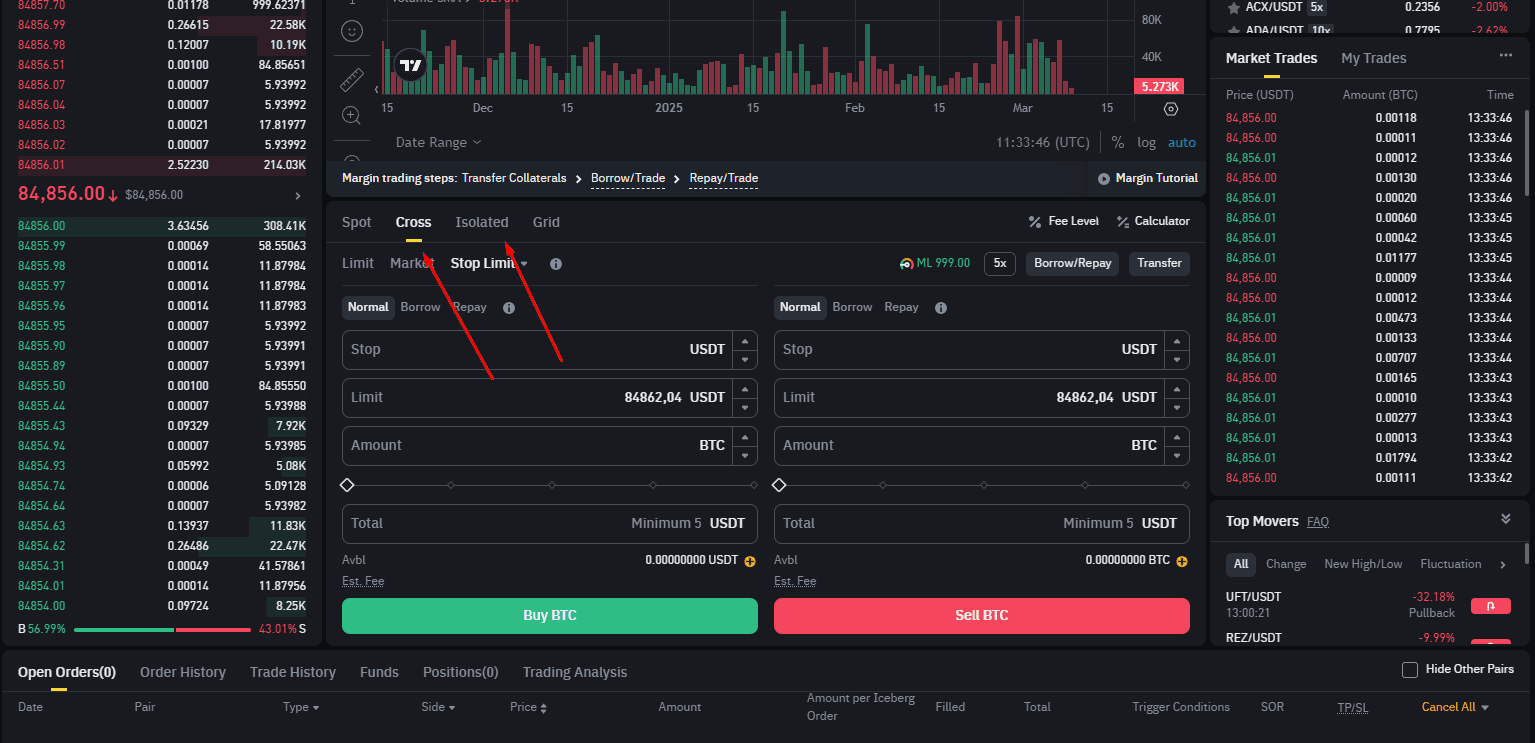
Task: Click the Buy BTC button
Action: (550, 616)
